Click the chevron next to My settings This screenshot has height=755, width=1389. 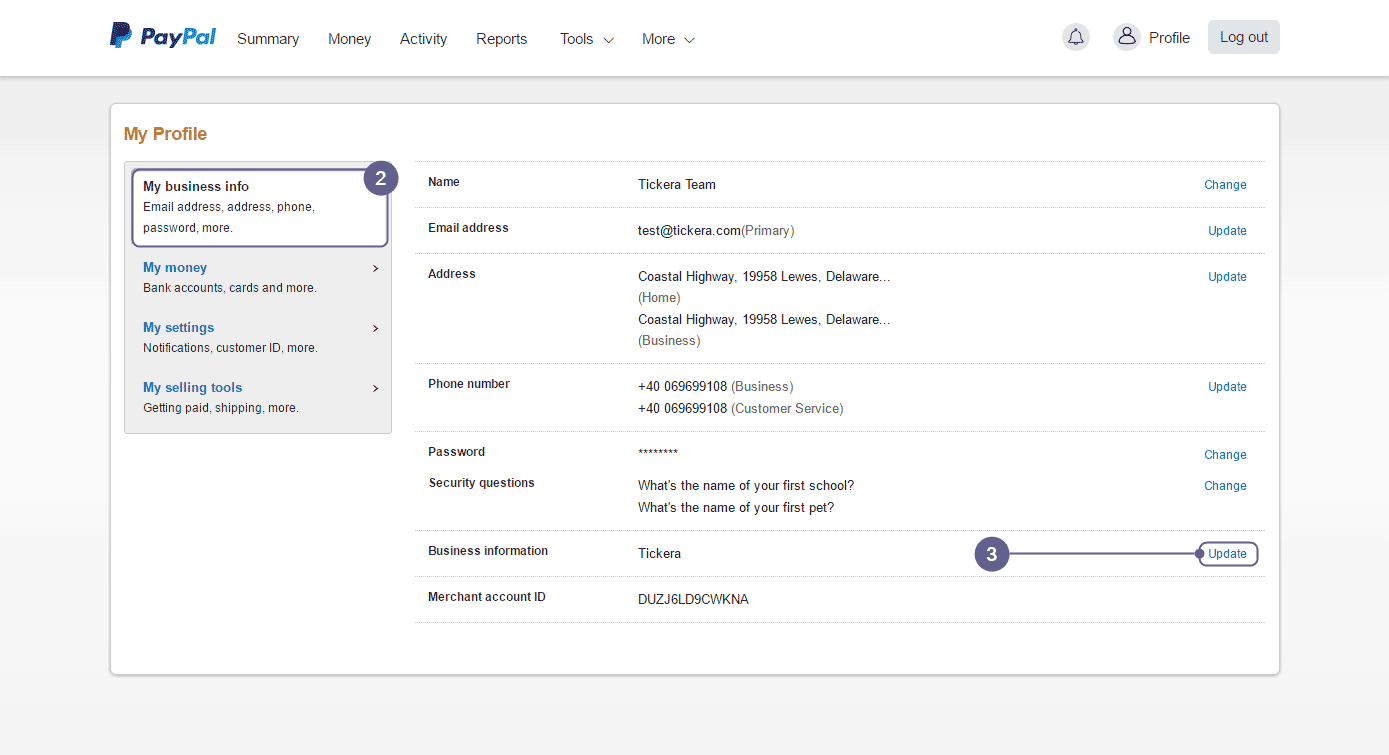[x=376, y=328]
